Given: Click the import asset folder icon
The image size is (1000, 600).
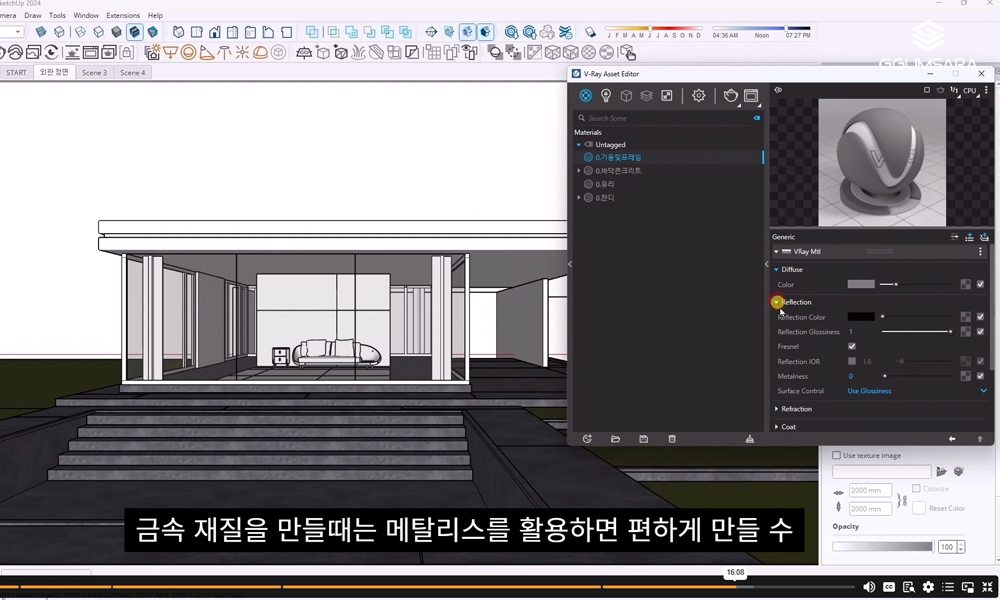Looking at the screenshot, I should point(615,439).
